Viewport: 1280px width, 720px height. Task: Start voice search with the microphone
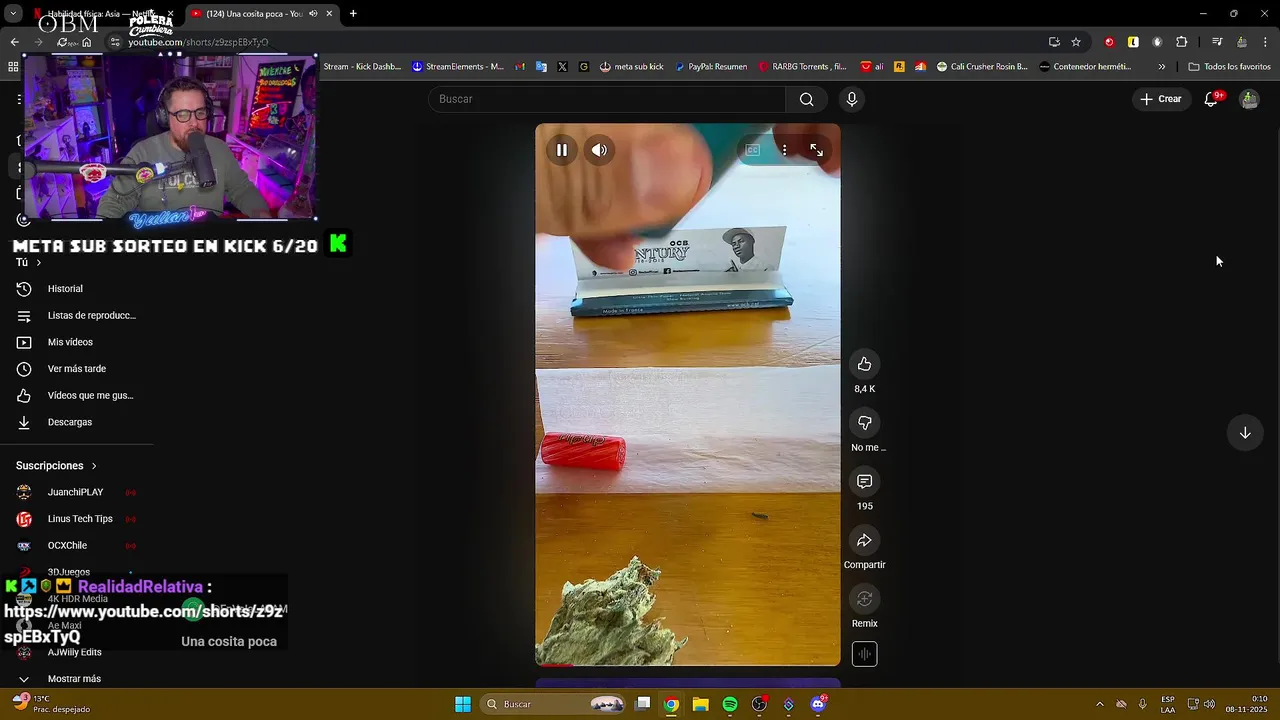852,99
